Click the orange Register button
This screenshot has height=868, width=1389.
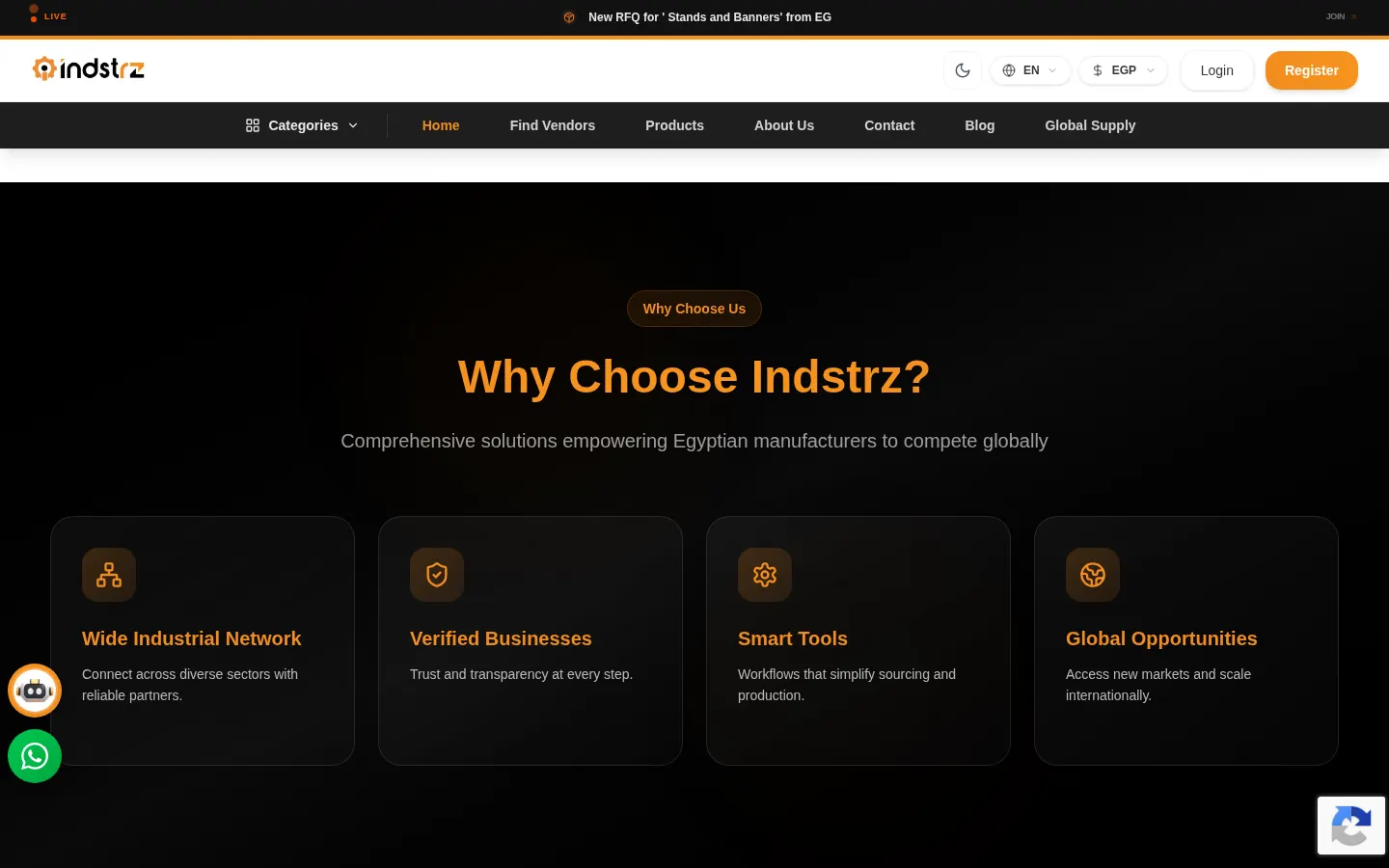point(1311,70)
